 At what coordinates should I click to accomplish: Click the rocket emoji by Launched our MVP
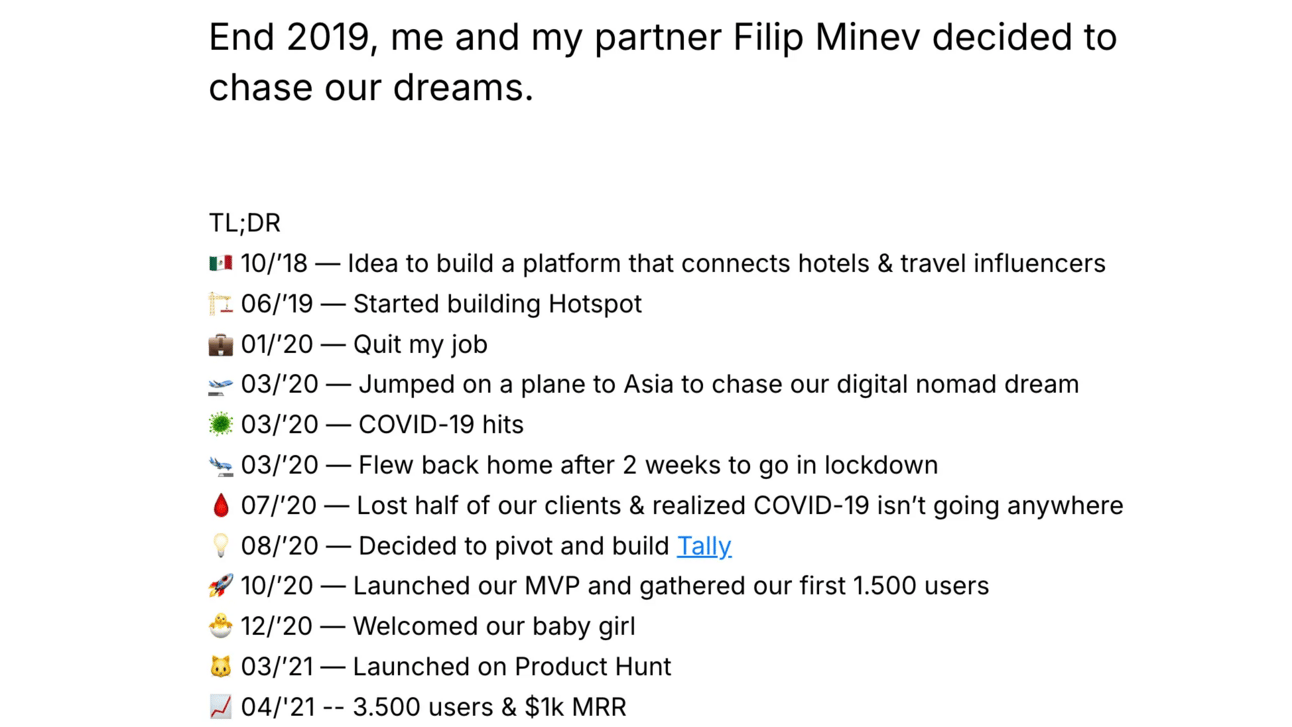[221, 585]
